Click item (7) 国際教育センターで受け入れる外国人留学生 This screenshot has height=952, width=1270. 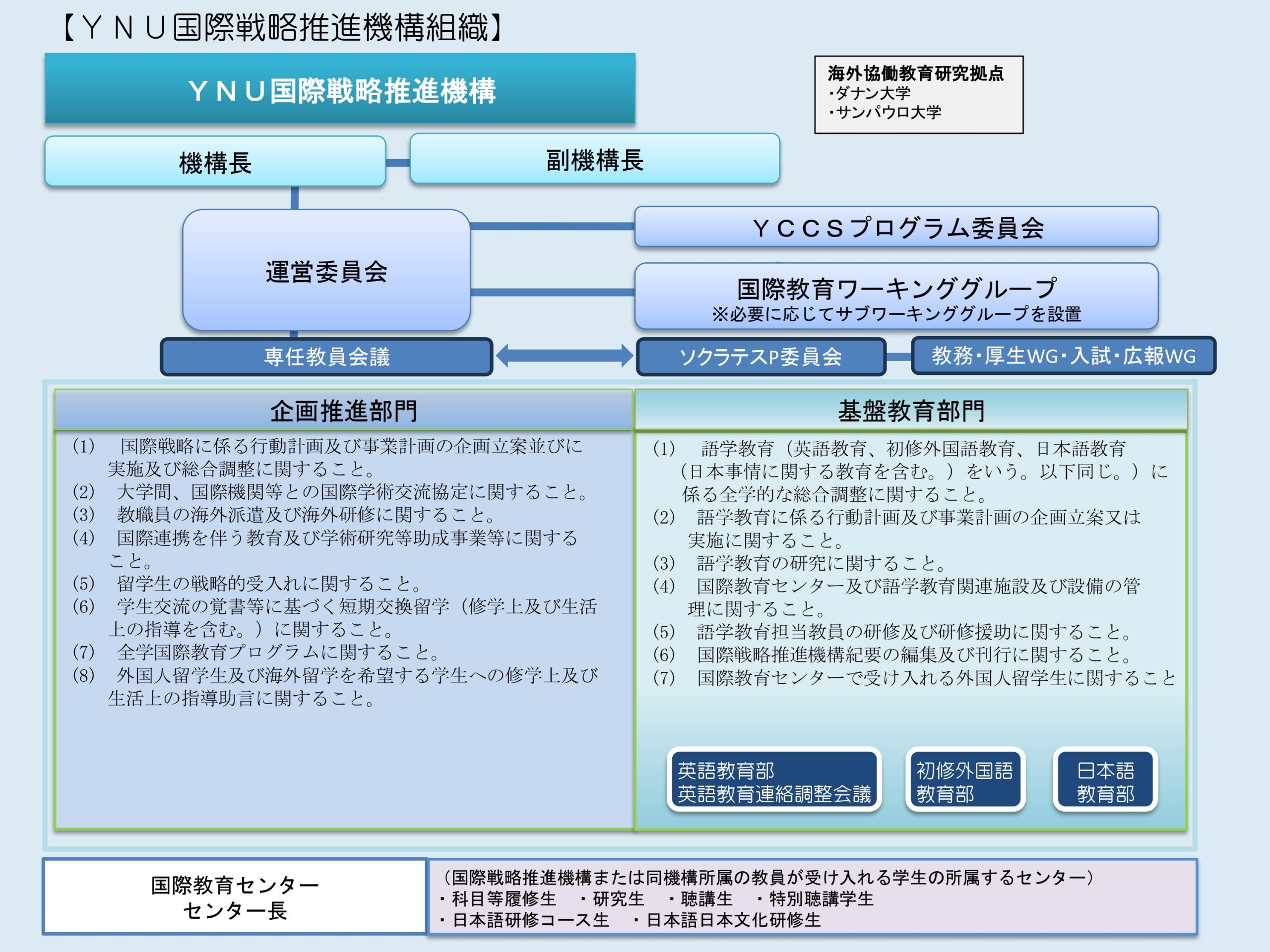(915, 678)
